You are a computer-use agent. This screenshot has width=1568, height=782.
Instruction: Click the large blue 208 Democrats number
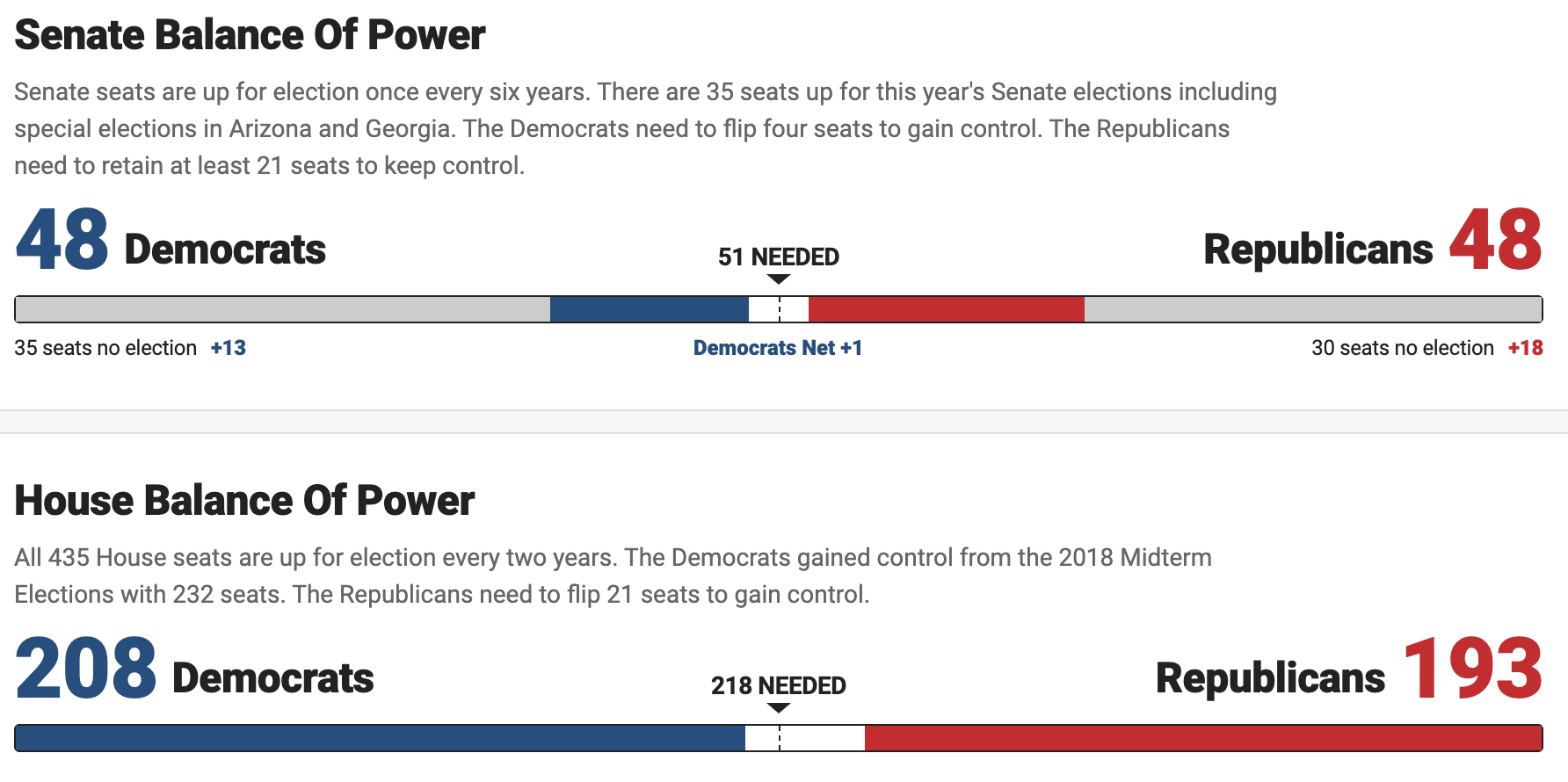(86, 670)
